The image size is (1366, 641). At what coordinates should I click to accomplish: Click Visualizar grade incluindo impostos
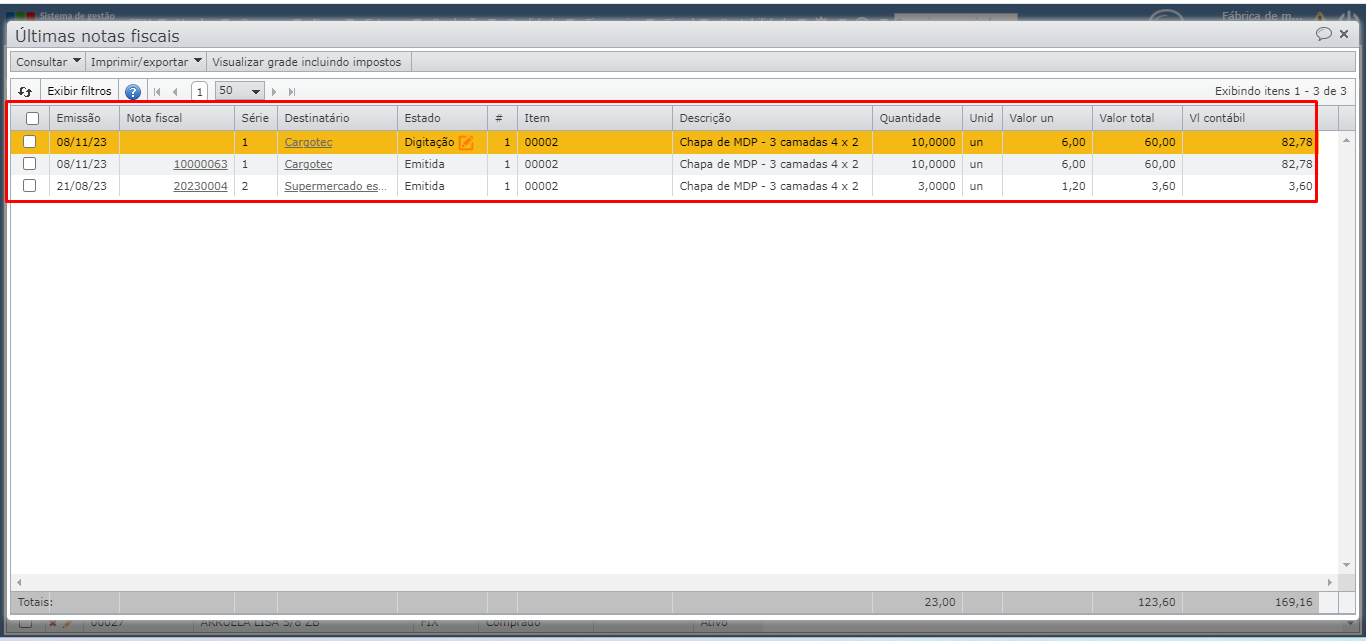click(x=306, y=62)
